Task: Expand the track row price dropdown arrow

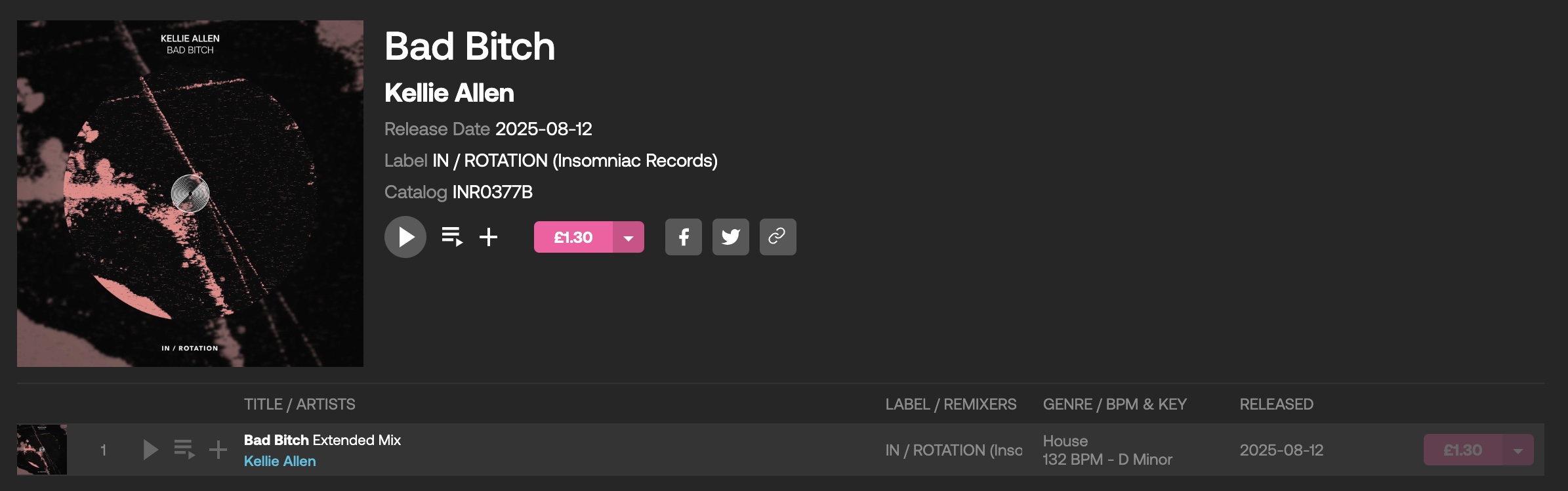Action: [1518, 450]
